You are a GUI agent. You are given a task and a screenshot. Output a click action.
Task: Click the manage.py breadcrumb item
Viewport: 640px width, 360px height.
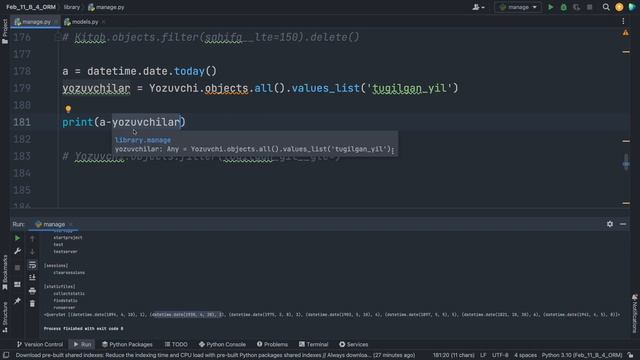click(x=106, y=7)
